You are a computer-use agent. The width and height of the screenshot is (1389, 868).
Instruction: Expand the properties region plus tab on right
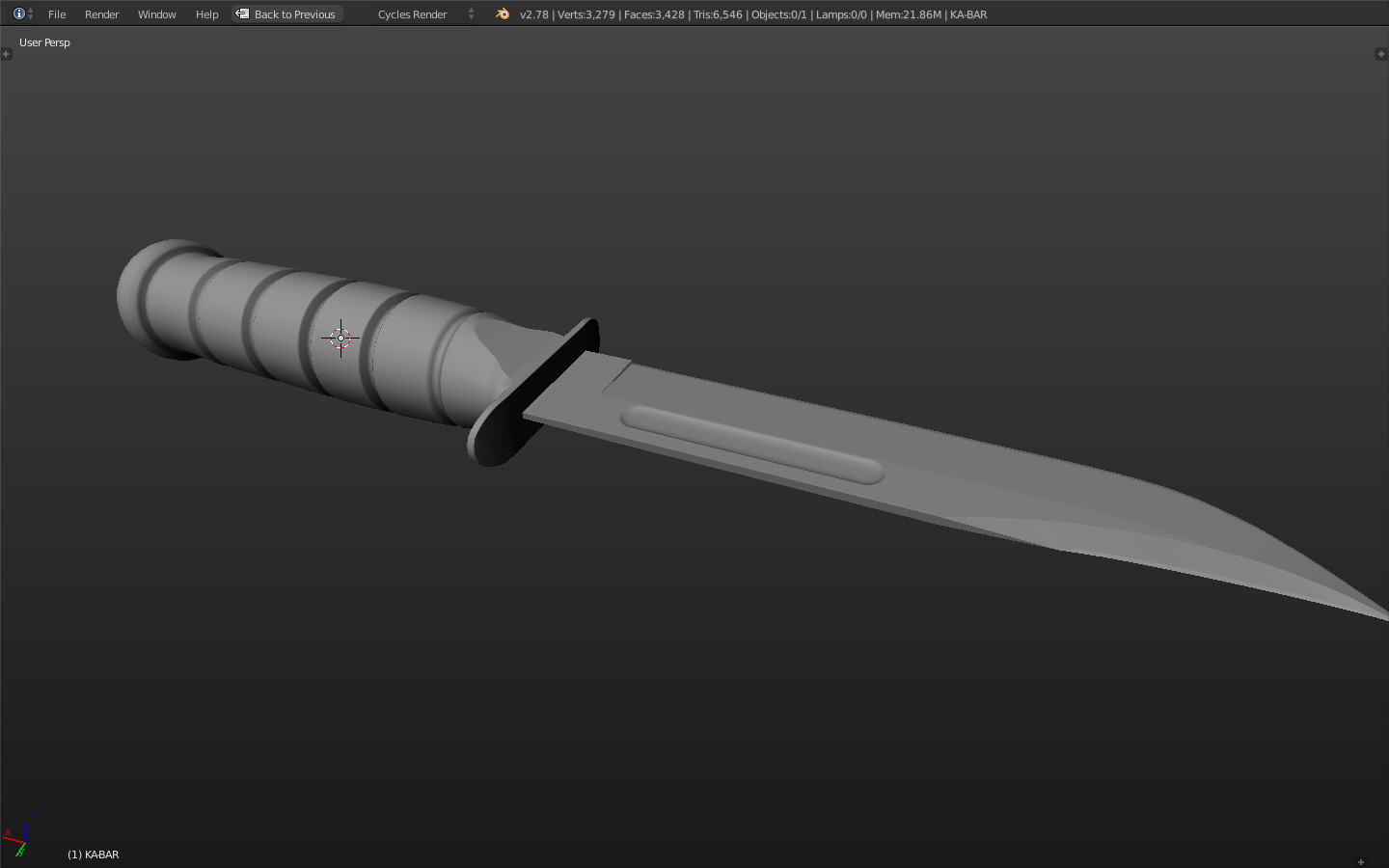click(1381, 54)
